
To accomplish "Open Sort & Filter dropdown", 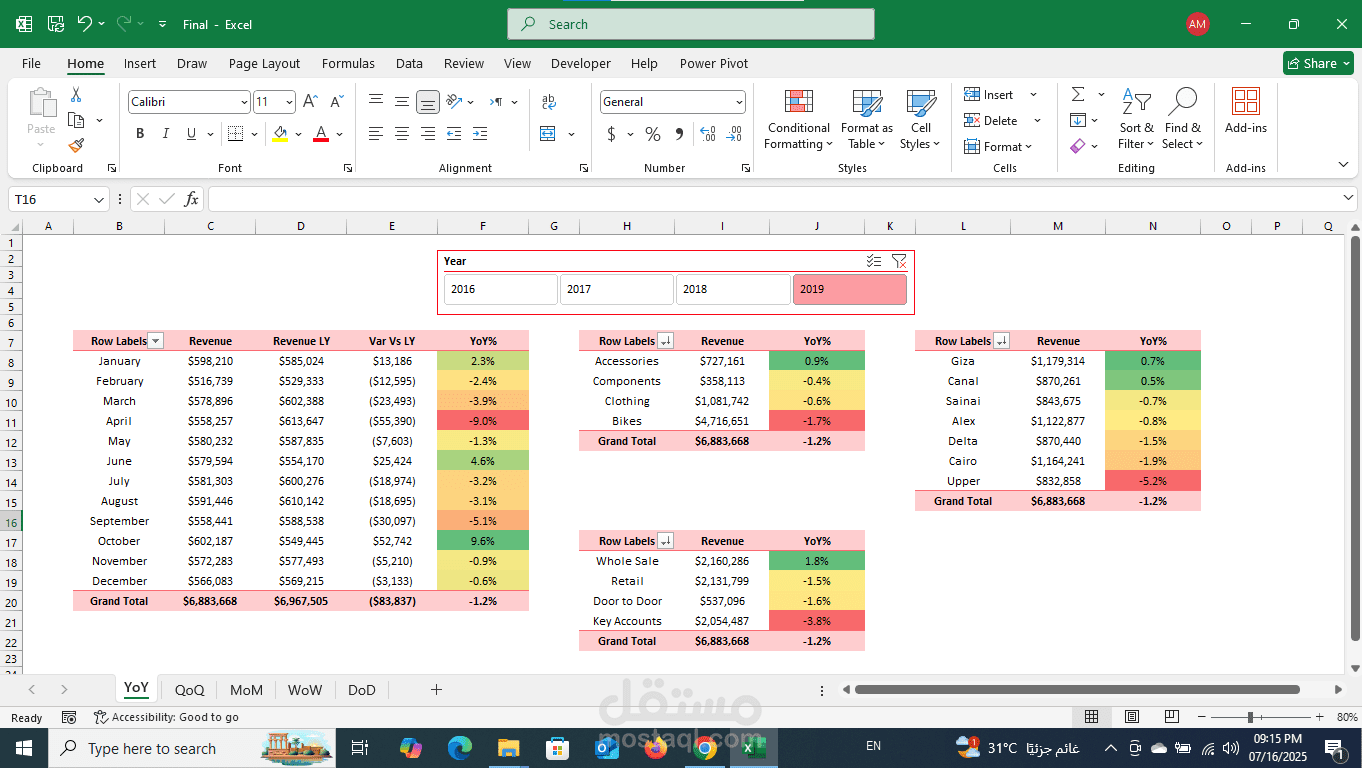I will pos(1136,120).
